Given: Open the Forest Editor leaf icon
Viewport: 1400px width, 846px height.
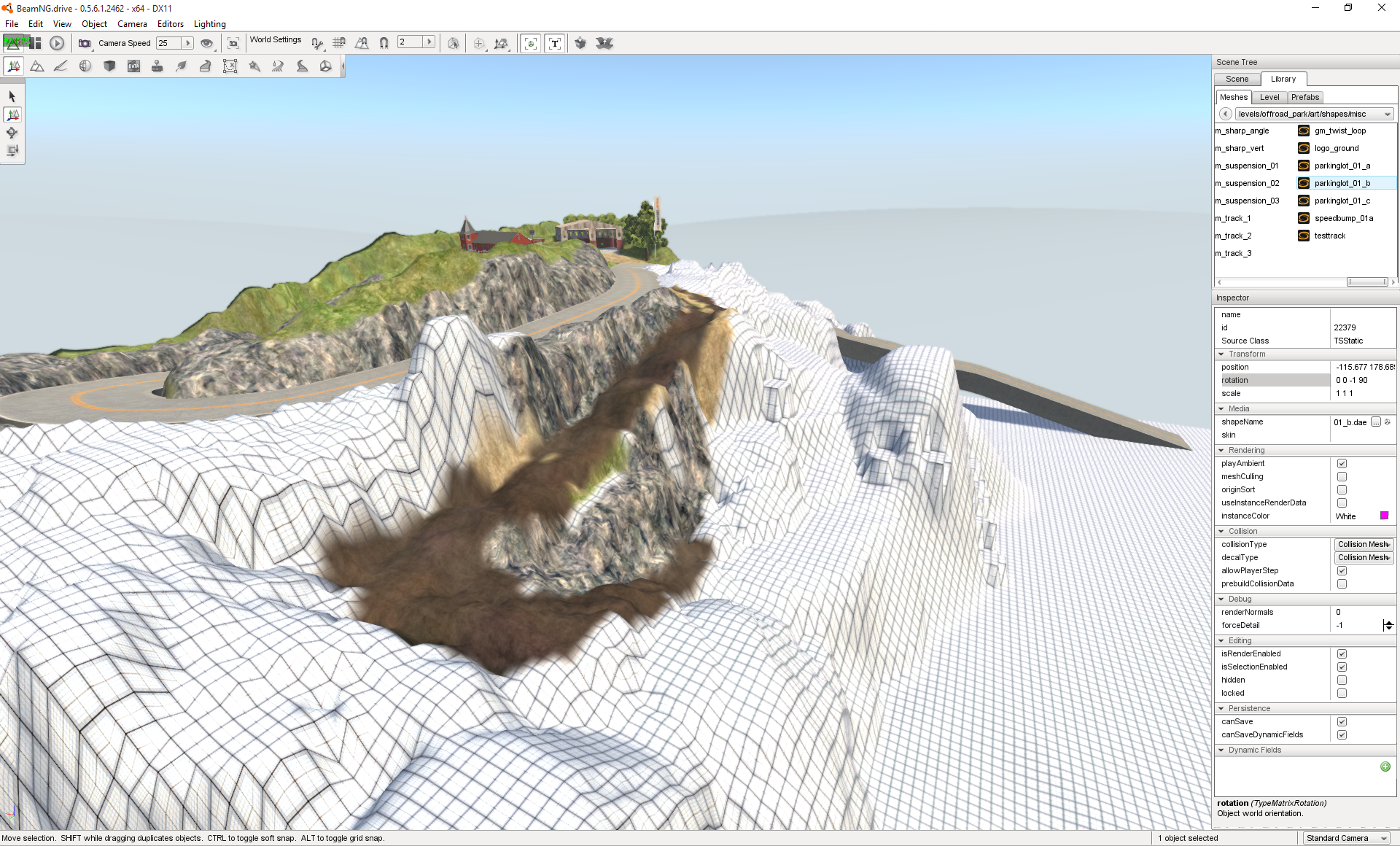Looking at the screenshot, I should (x=182, y=66).
